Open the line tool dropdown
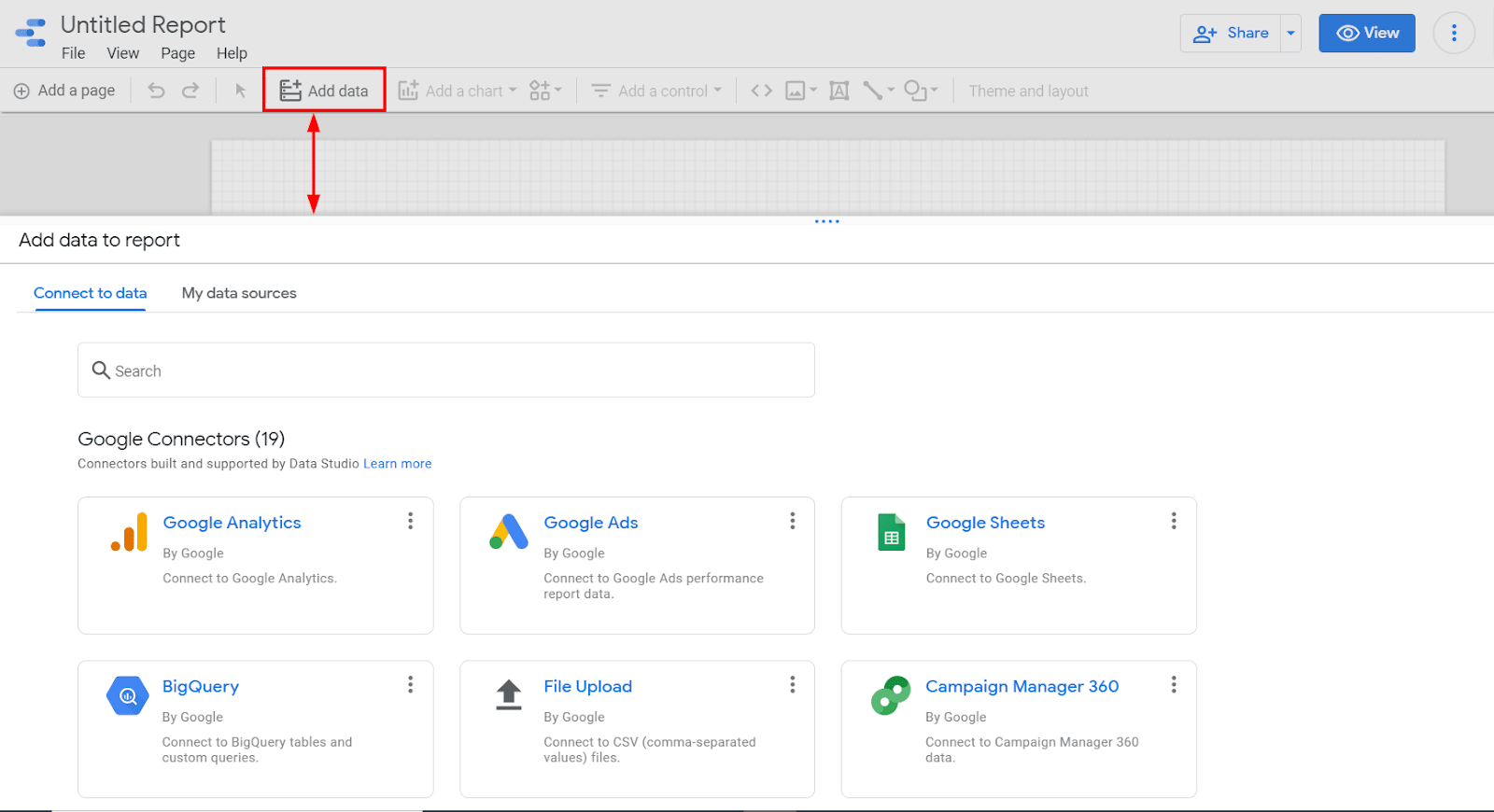Image resolution: width=1494 pixels, height=812 pixels. [x=878, y=91]
